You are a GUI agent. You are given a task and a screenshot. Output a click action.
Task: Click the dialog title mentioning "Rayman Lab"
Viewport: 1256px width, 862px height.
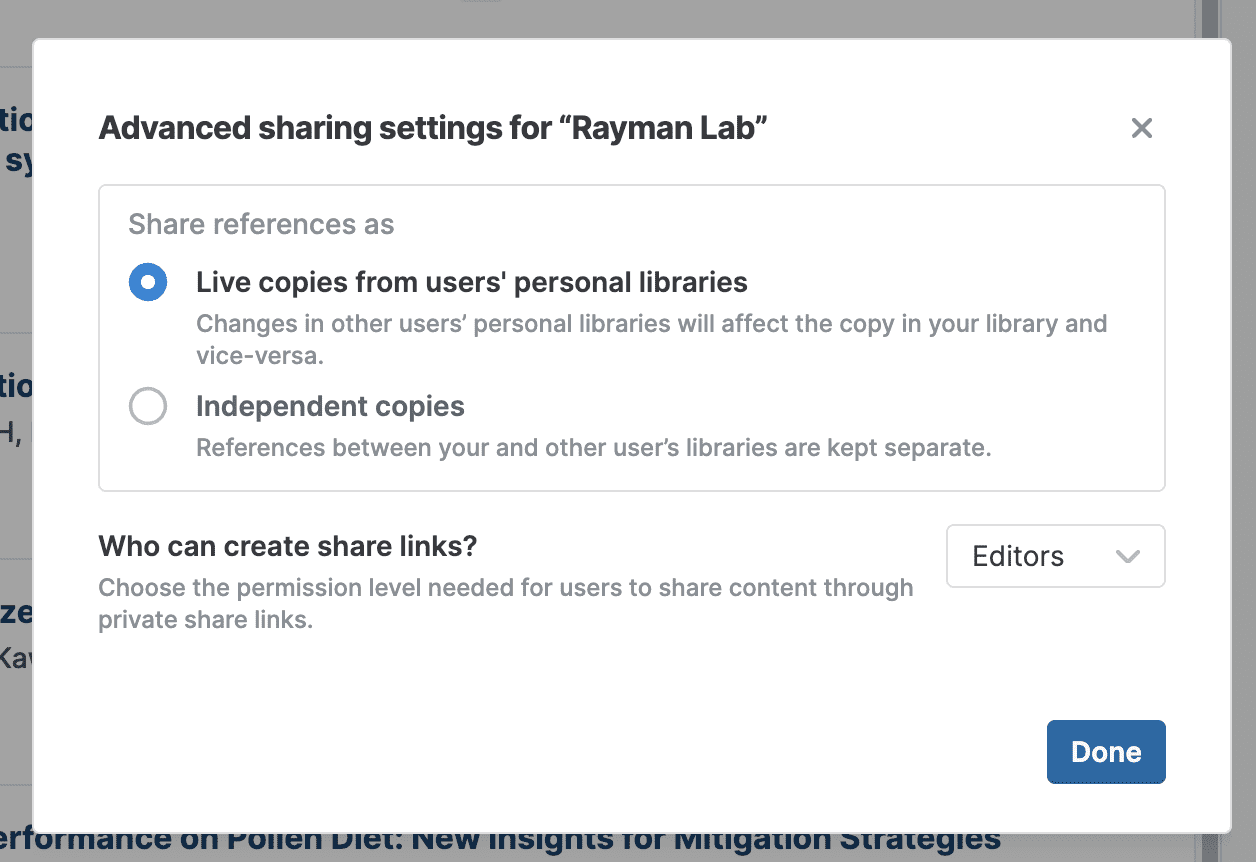tap(432, 128)
